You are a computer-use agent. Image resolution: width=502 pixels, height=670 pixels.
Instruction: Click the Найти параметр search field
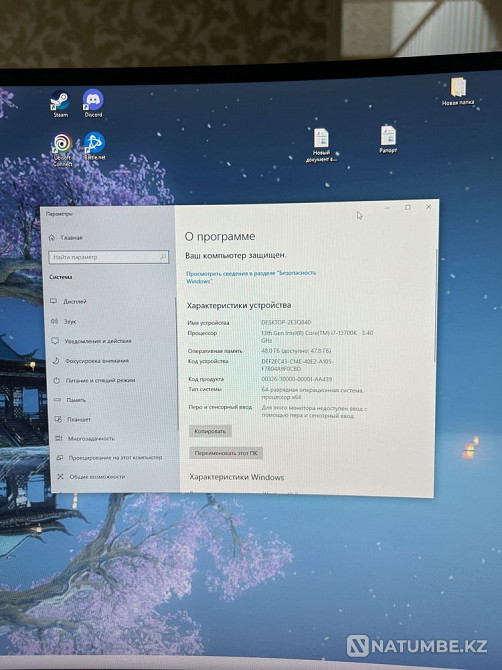click(x=109, y=257)
